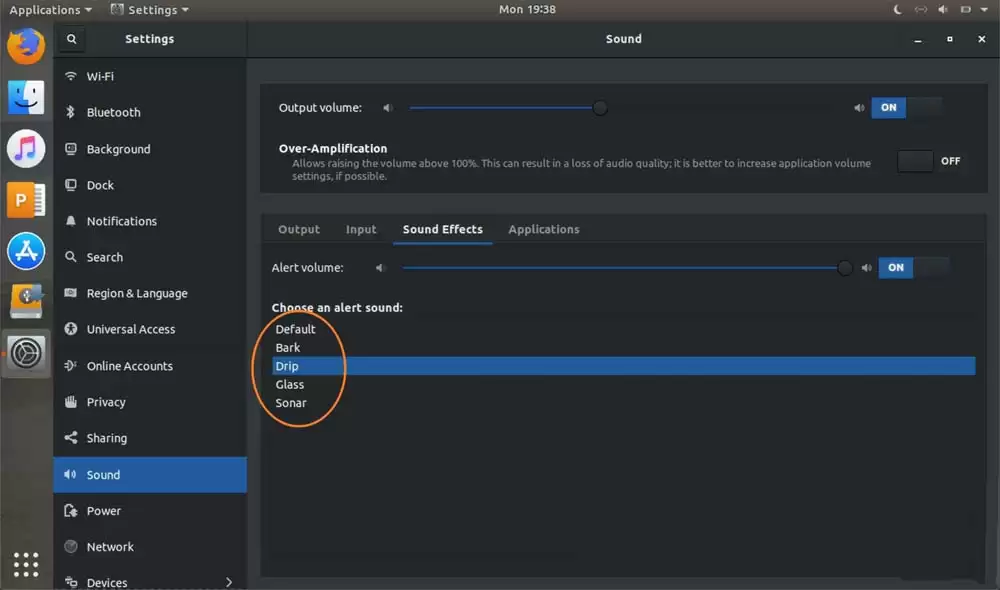1000x590 pixels.
Task: Switch to the Output tab
Action: coord(298,229)
